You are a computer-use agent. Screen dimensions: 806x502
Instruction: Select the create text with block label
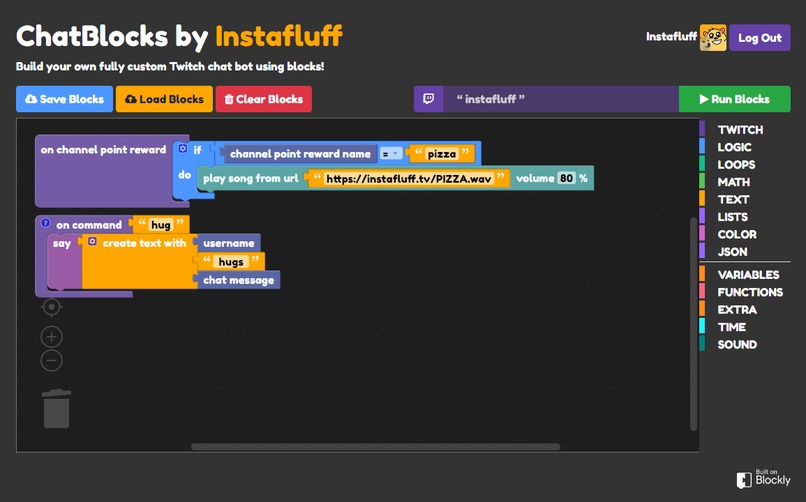pos(144,243)
